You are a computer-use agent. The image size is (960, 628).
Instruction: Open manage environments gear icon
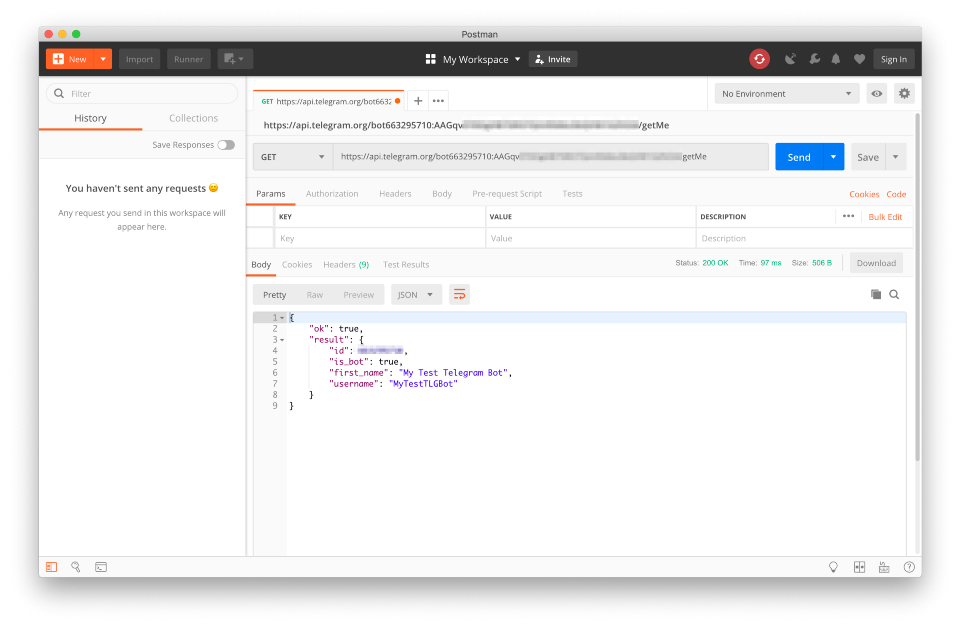pyautogui.click(x=904, y=94)
